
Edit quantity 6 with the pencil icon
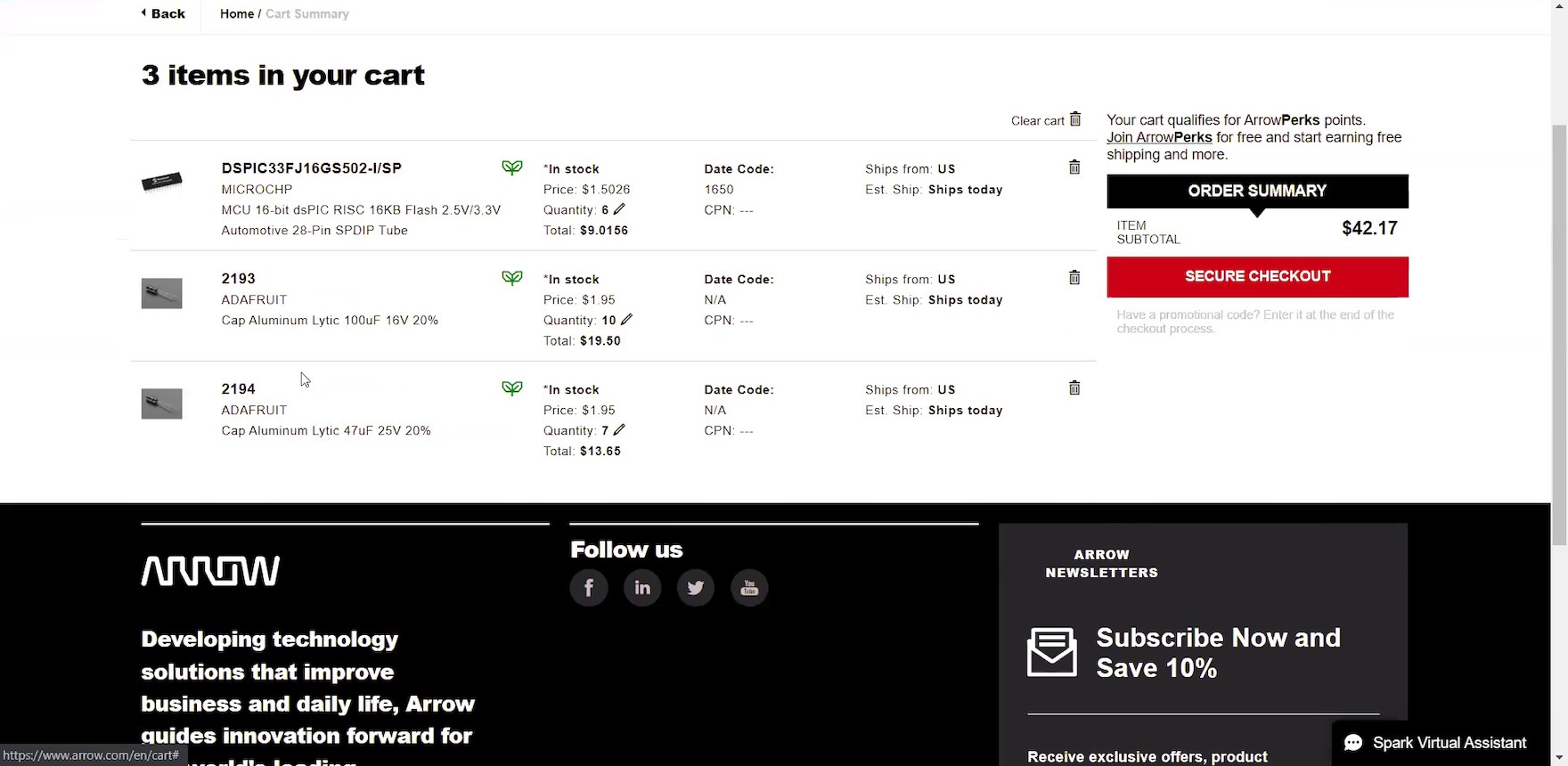click(619, 209)
